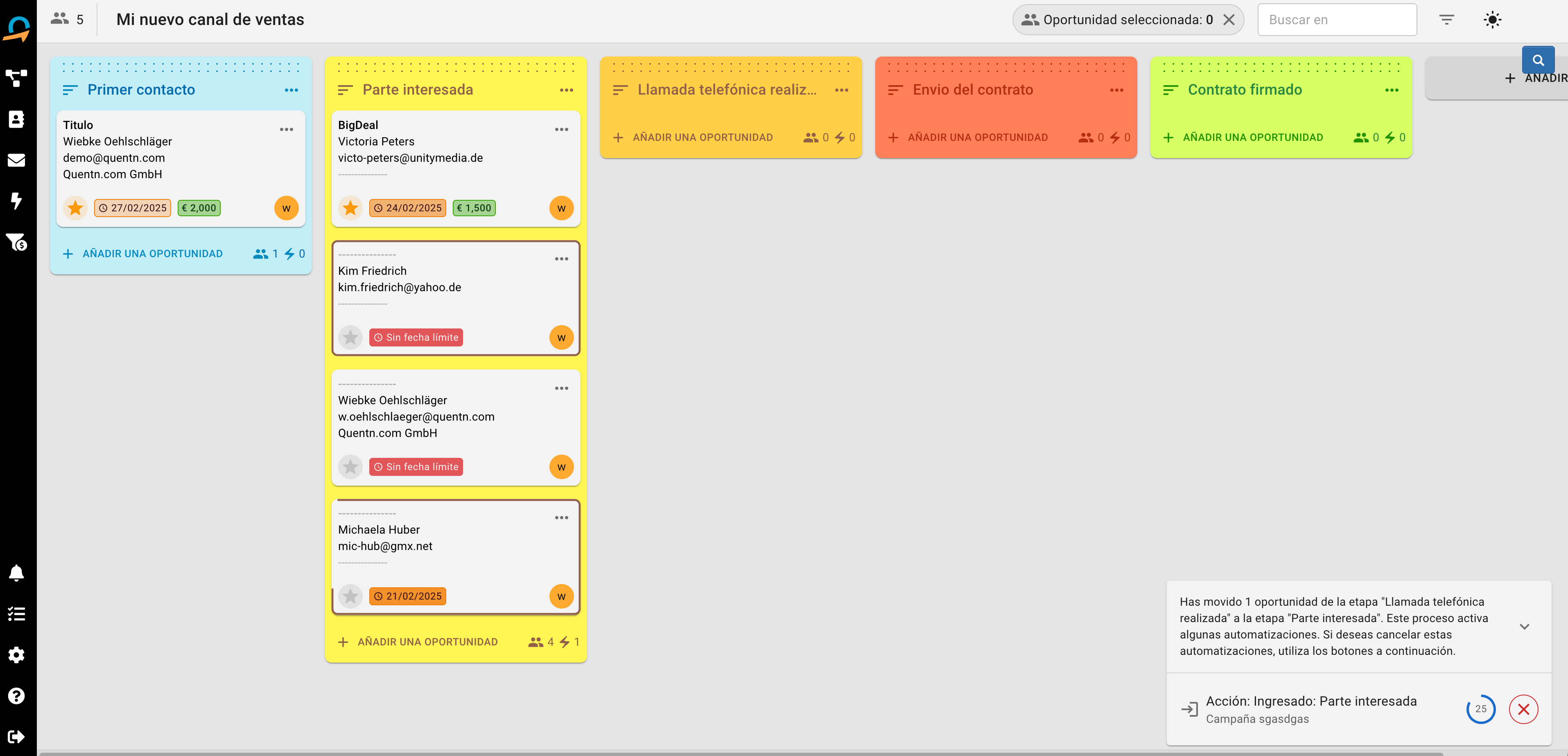The image size is (1568, 756).
Task: Click email victo-peters@unitymedia.de
Action: 411,158
